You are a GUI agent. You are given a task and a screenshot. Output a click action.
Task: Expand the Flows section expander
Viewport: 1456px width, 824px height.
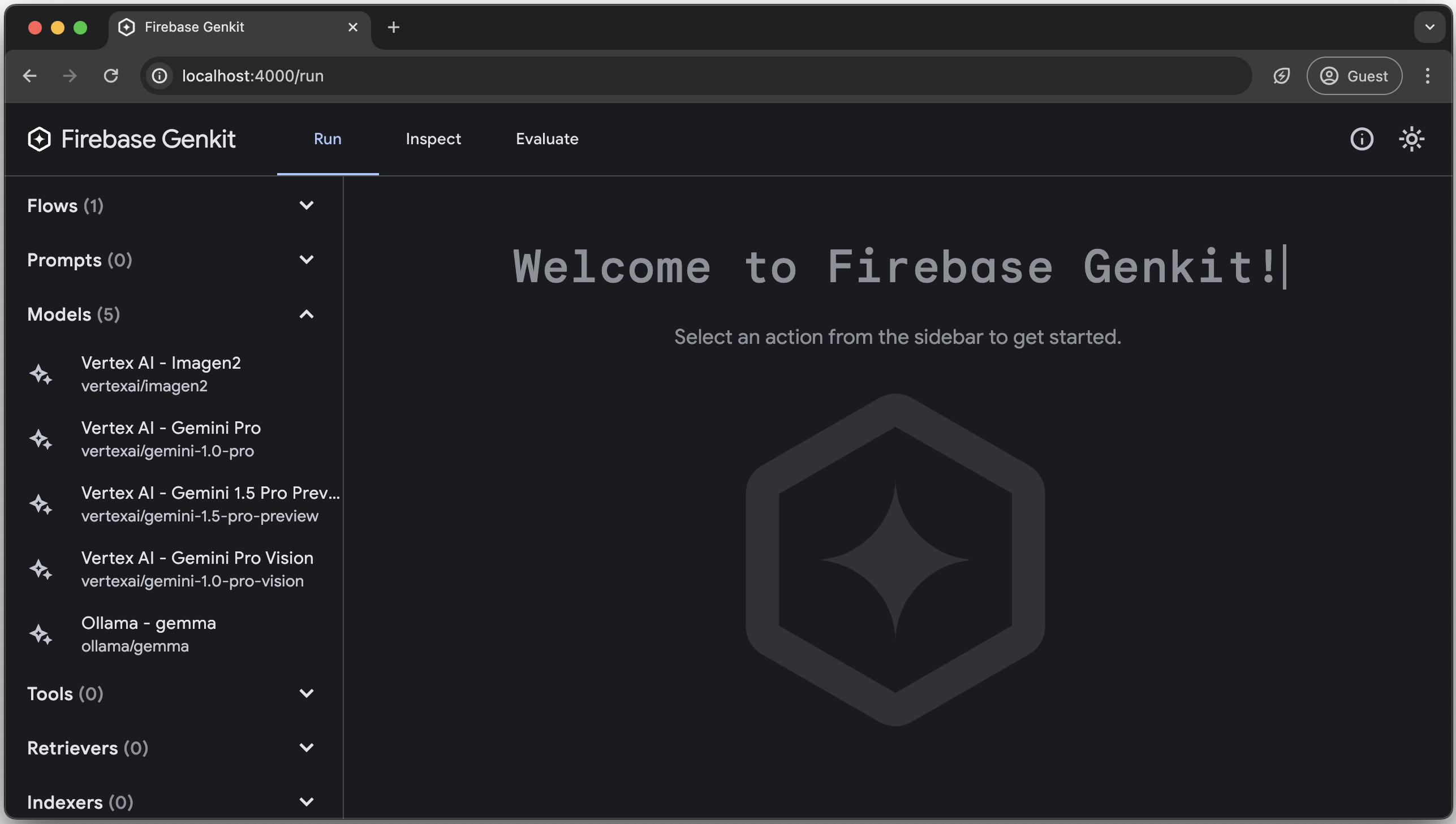tap(306, 206)
